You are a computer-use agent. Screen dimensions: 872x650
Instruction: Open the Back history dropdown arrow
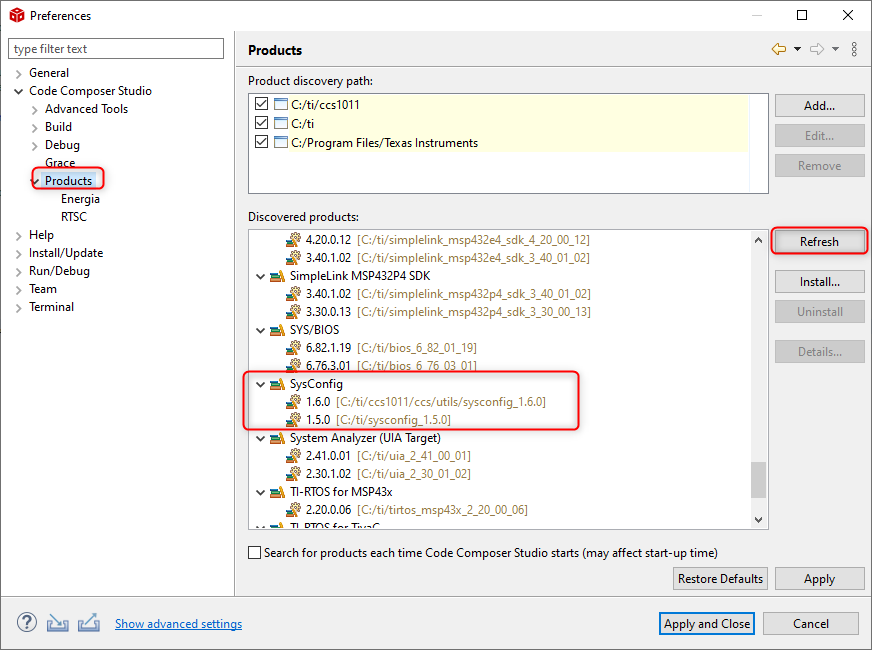(x=797, y=49)
